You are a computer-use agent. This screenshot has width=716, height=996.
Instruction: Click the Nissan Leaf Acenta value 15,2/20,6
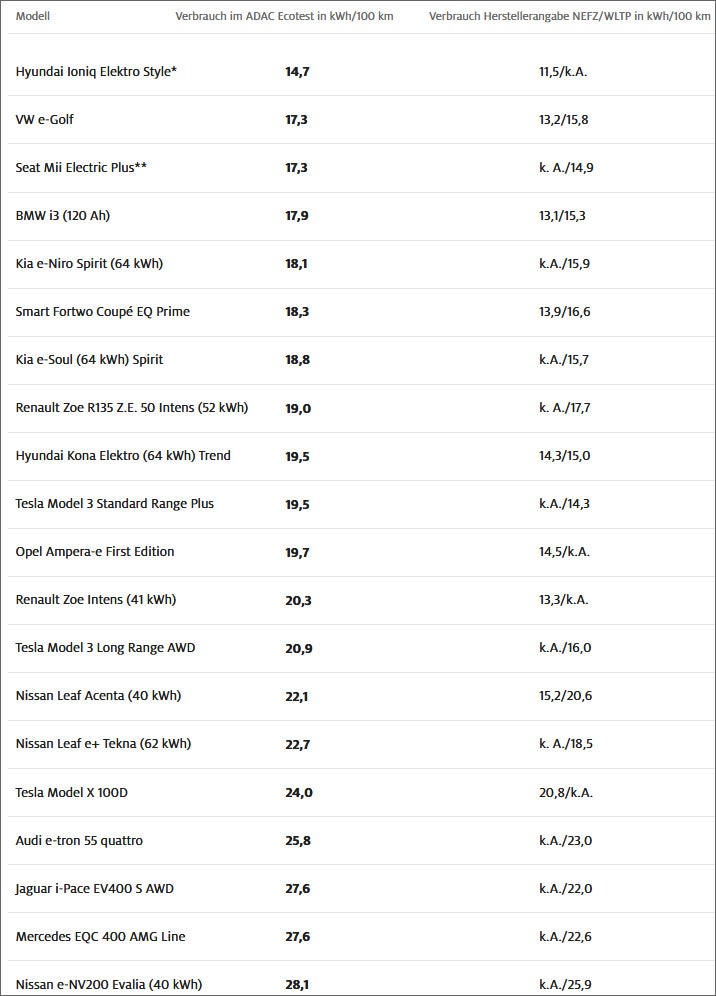[564, 696]
